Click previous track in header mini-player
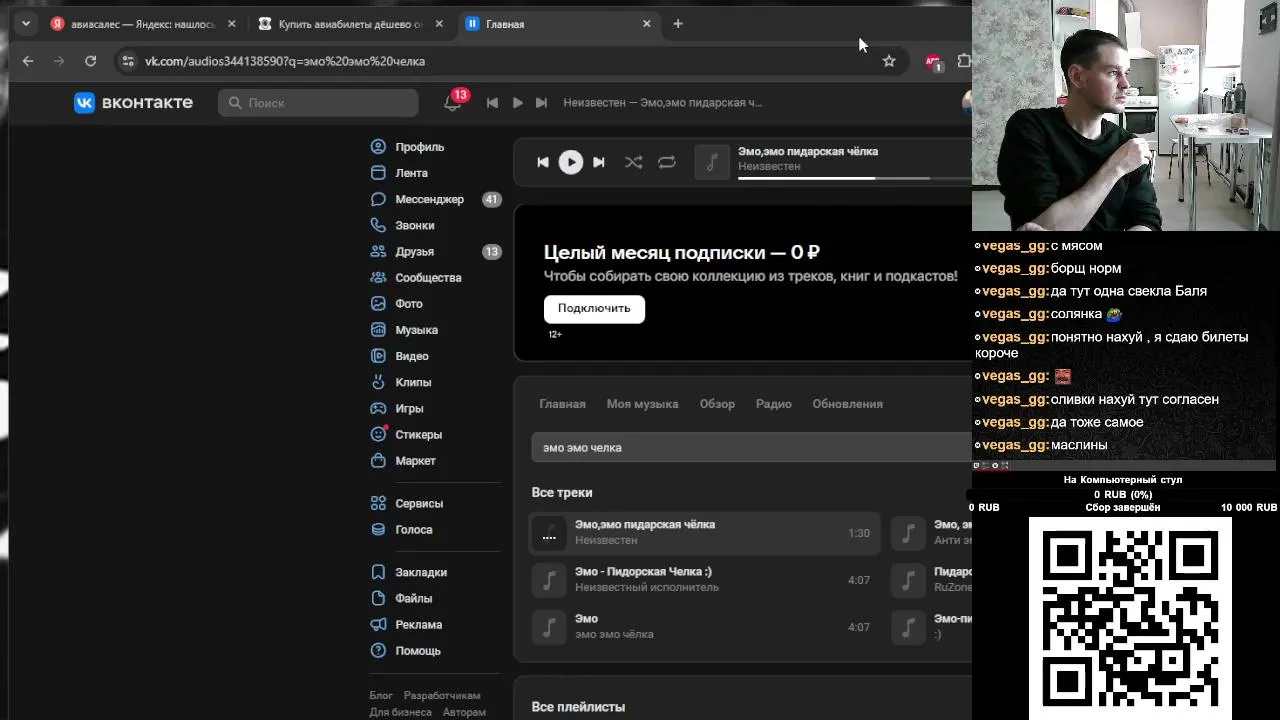This screenshot has height=720, width=1280. pos(492,103)
